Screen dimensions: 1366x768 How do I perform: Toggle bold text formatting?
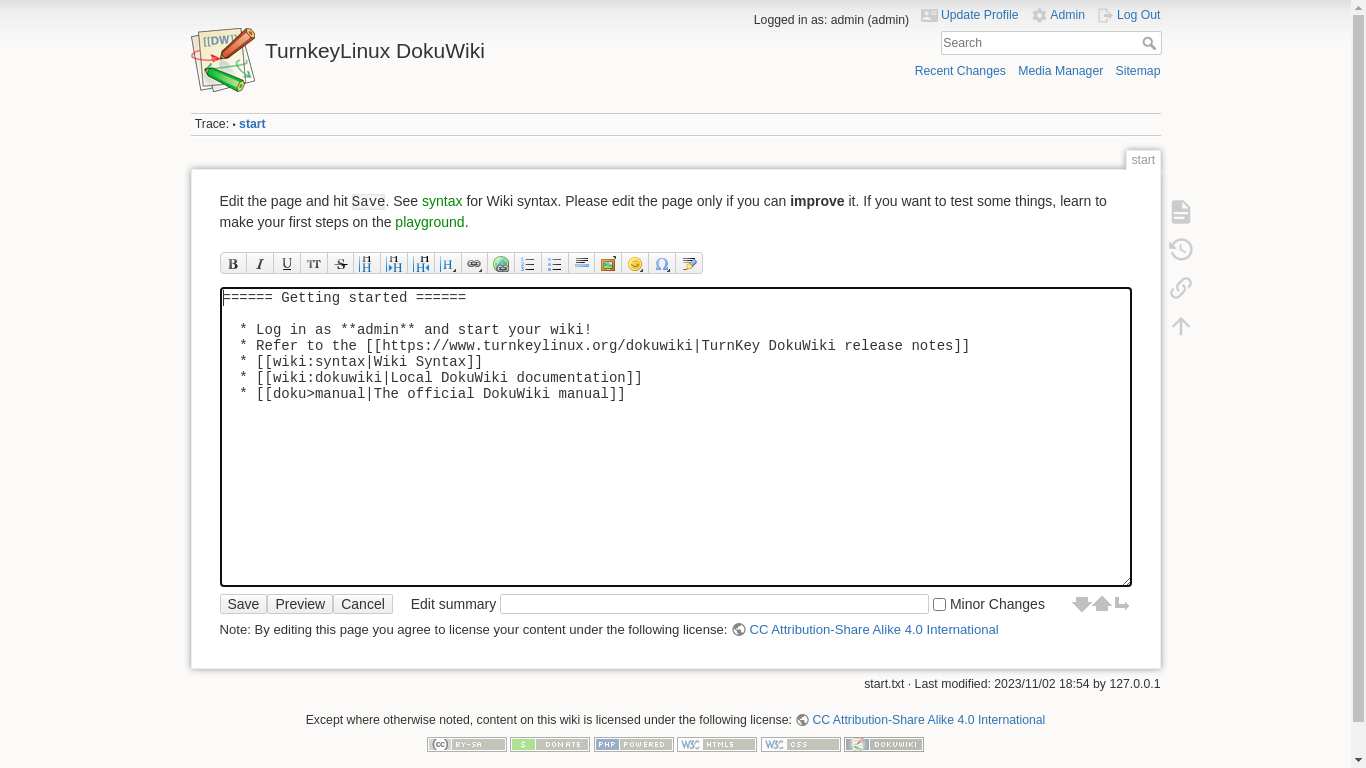(x=233, y=264)
